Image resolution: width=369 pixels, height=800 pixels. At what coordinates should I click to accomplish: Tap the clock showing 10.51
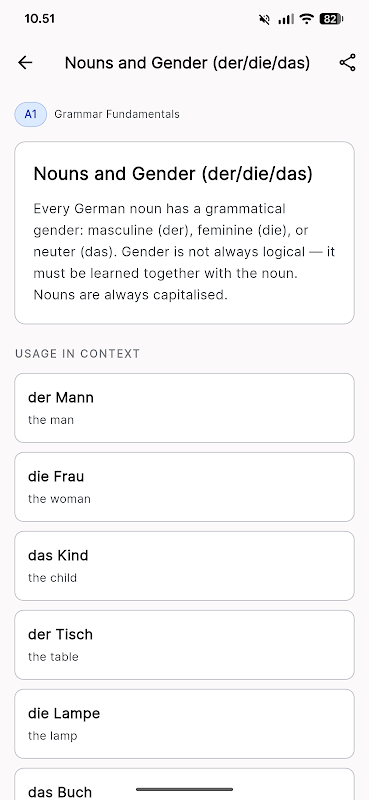[x=39, y=19]
